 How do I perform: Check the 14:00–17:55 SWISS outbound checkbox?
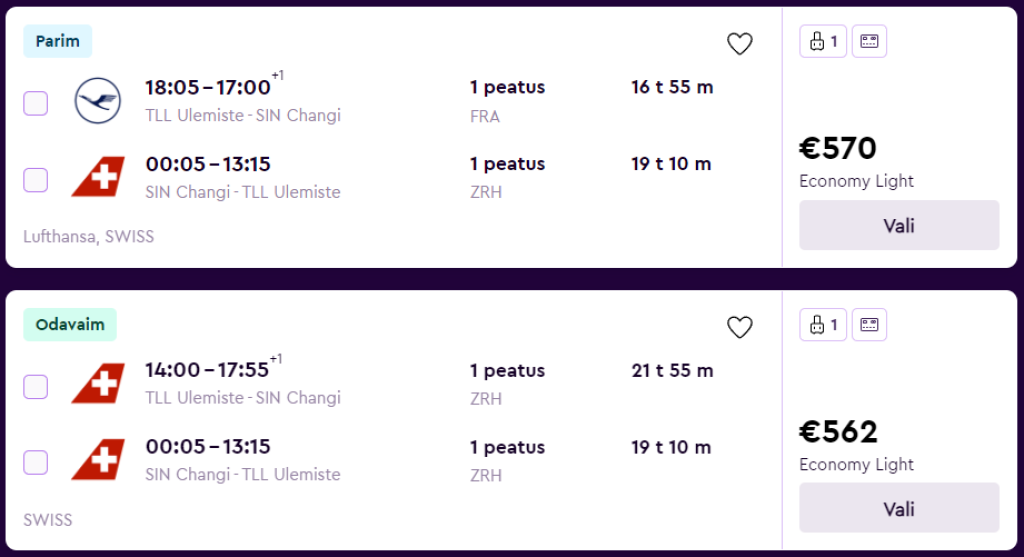(36, 386)
